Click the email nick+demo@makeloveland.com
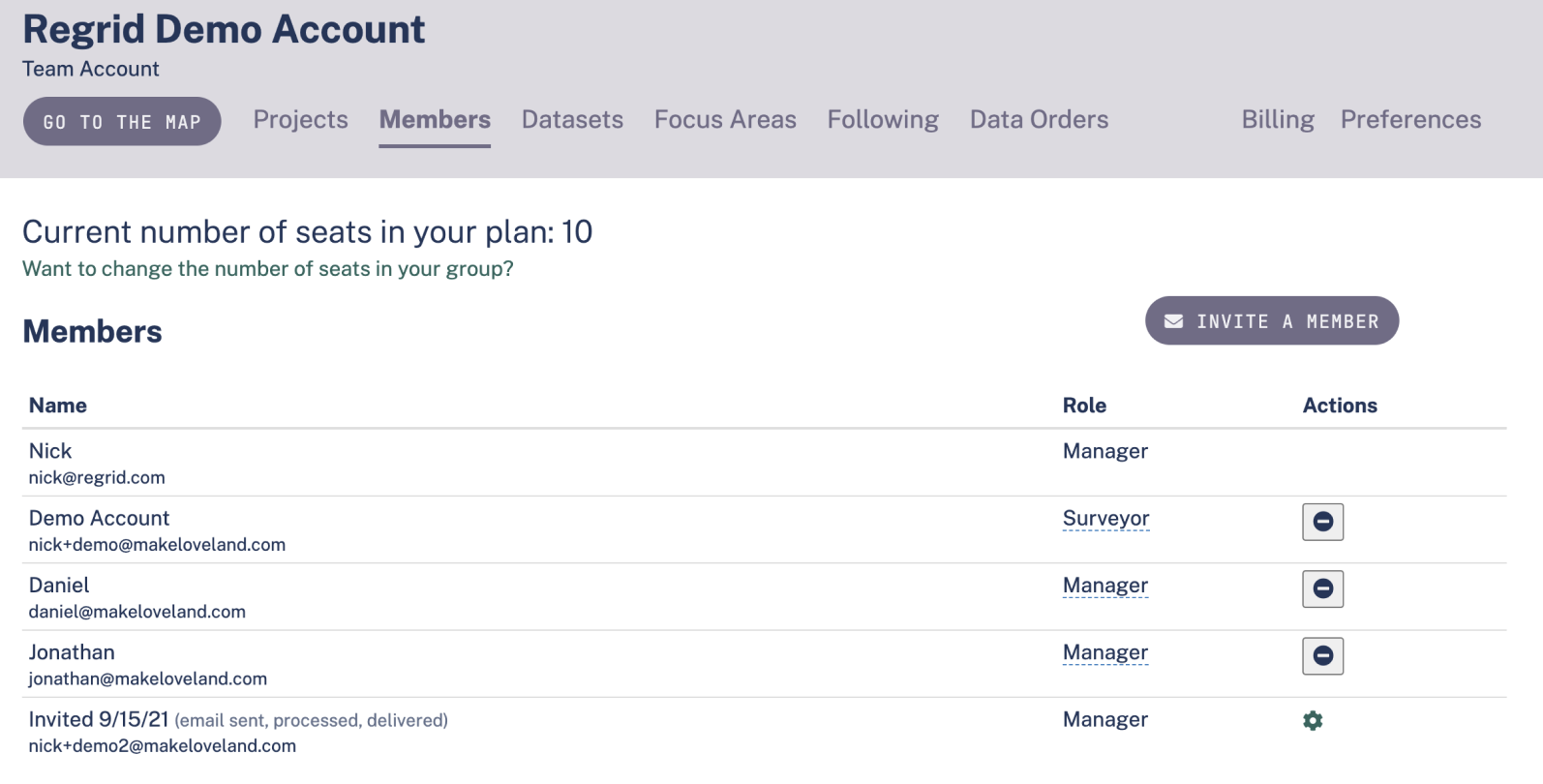 click(157, 545)
